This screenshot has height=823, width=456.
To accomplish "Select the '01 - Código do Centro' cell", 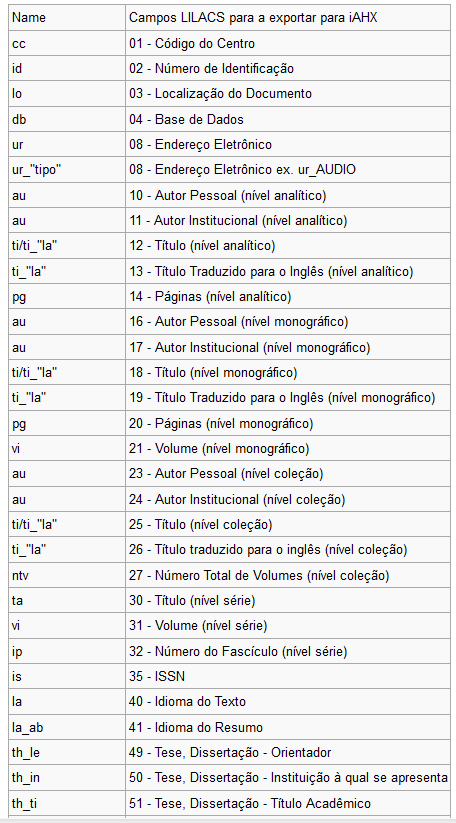I will (x=288, y=43).
